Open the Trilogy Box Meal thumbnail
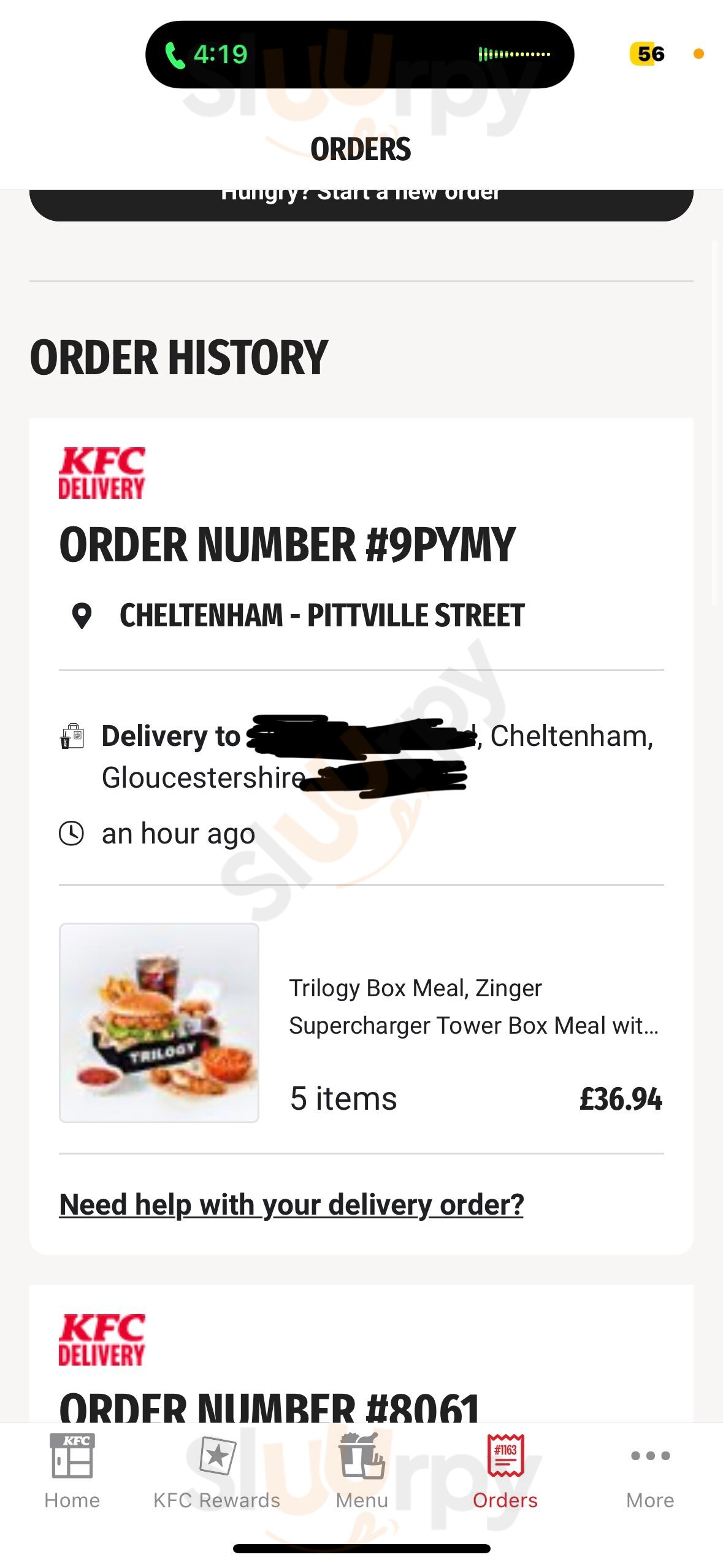723x1568 pixels. point(159,1023)
